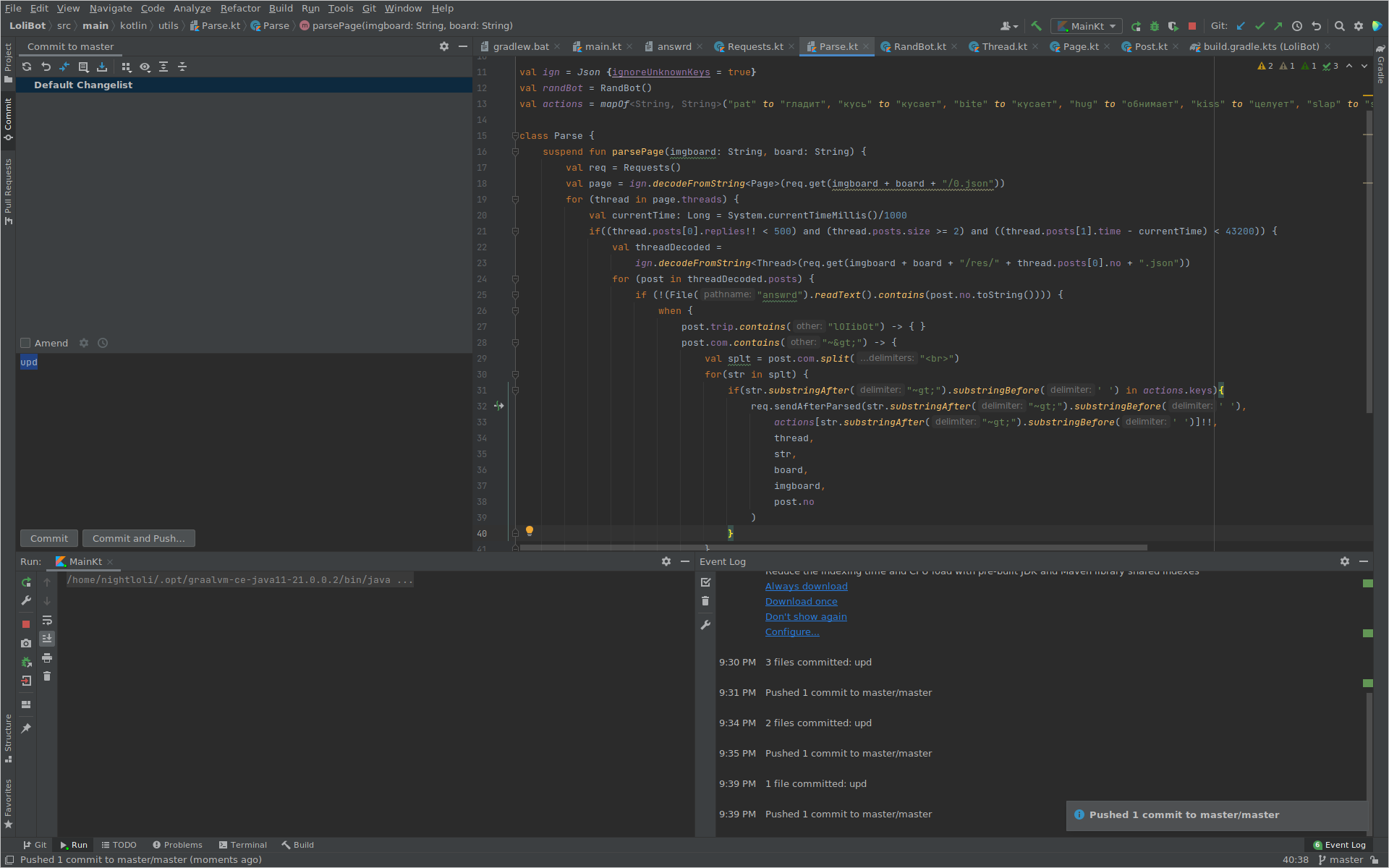The width and height of the screenshot is (1389, 868).
Task: Click the Search Everywhere magnifier icon
Action: click(1340, 26)
